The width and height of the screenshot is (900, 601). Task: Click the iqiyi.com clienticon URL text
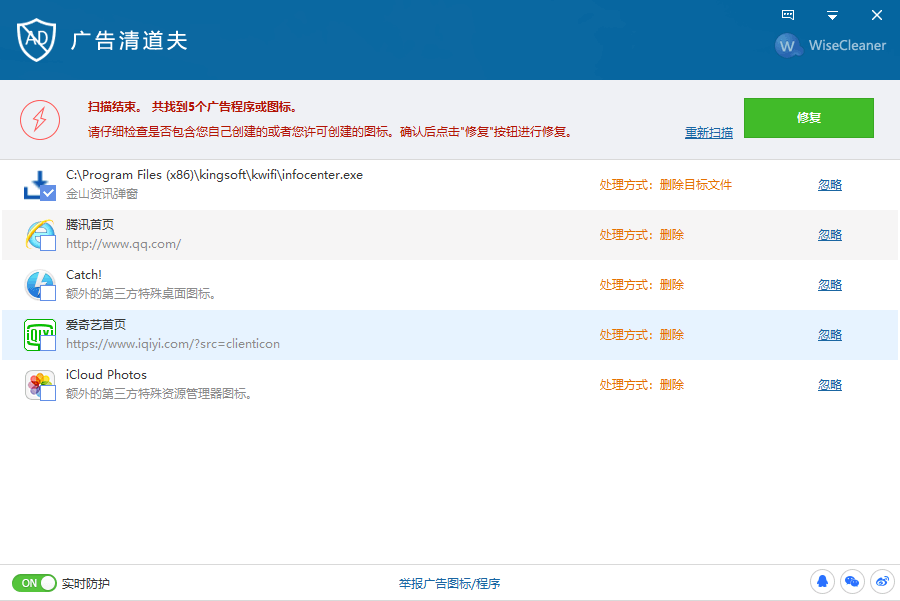173,344
